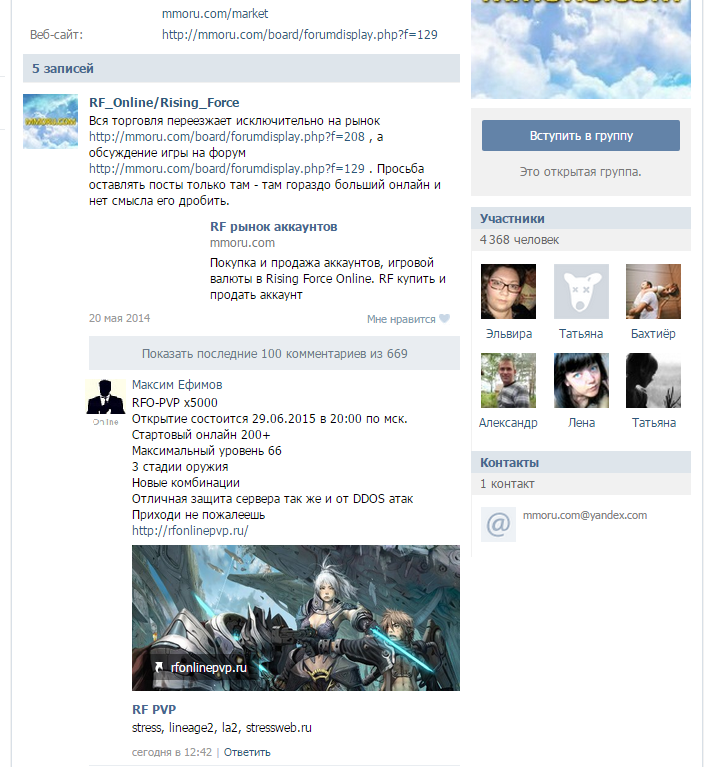This screenshot has height=767, width=713.
Task: Click the external link arrow icon on rfonlinepvp.ru
Action: (158, 667)
